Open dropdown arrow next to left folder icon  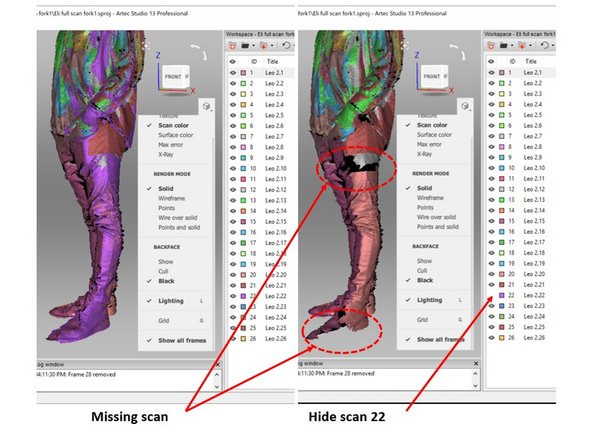coord(253,46)
